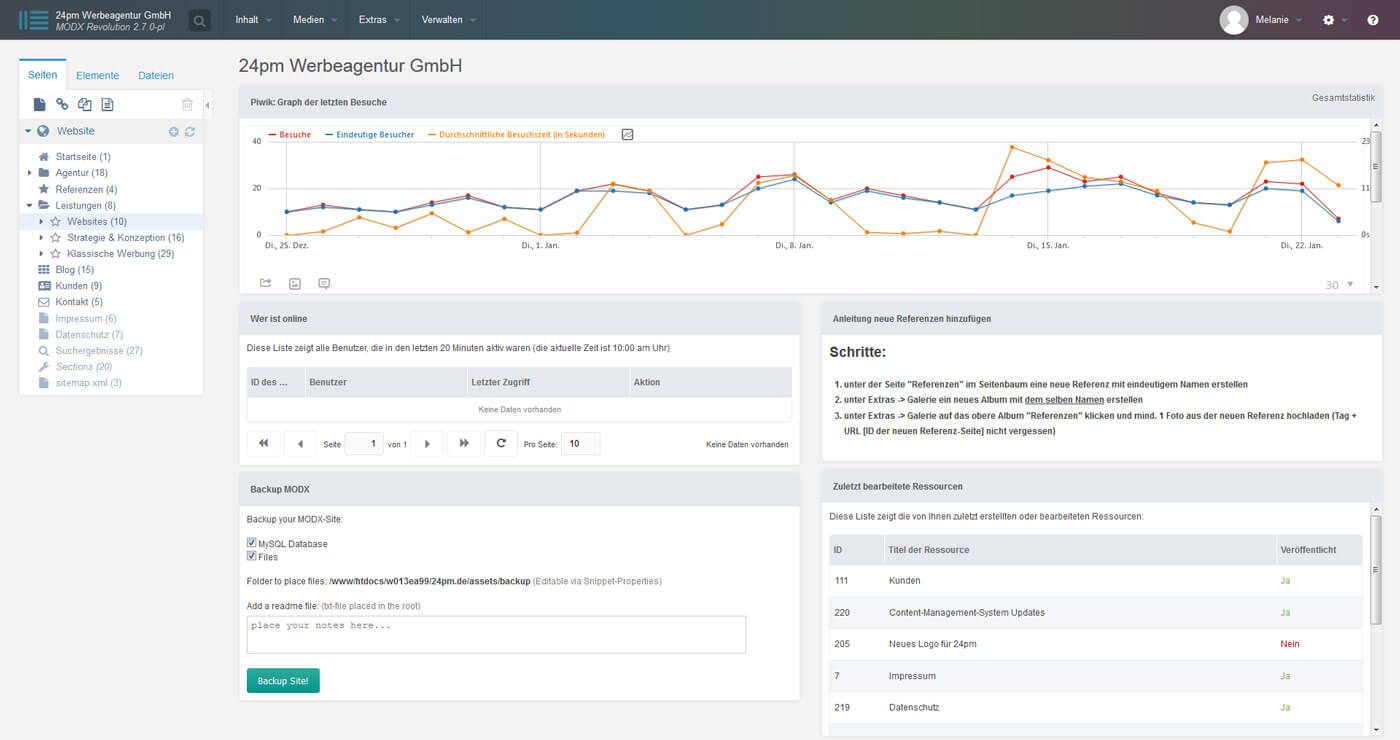Refresh the Website tree

coord(190,131)
